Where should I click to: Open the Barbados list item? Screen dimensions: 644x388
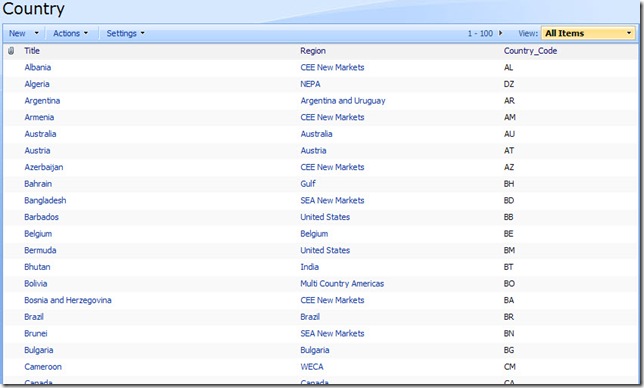pyautogui.click(x=41, y=217)
